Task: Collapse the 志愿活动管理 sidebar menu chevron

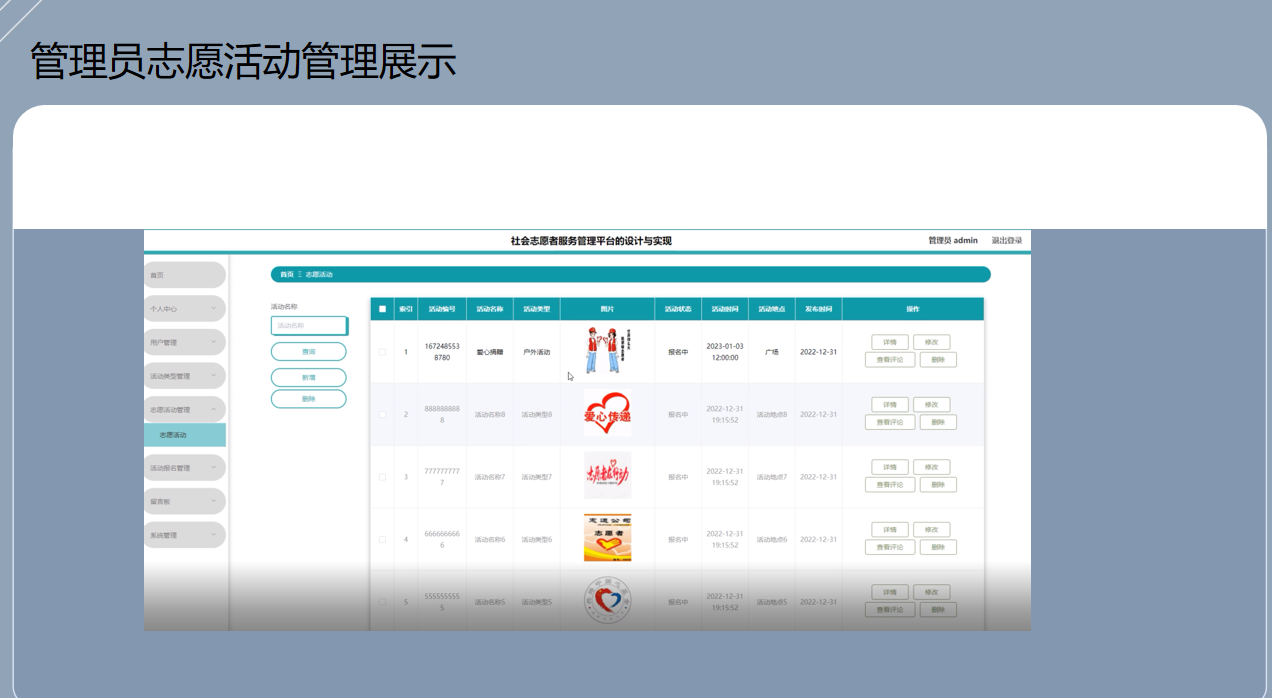Action: [213, 409]
